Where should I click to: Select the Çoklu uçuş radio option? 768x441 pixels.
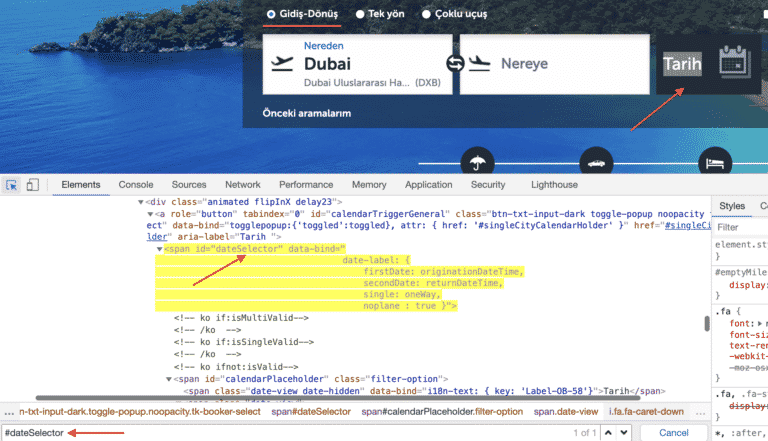[427, 15]
